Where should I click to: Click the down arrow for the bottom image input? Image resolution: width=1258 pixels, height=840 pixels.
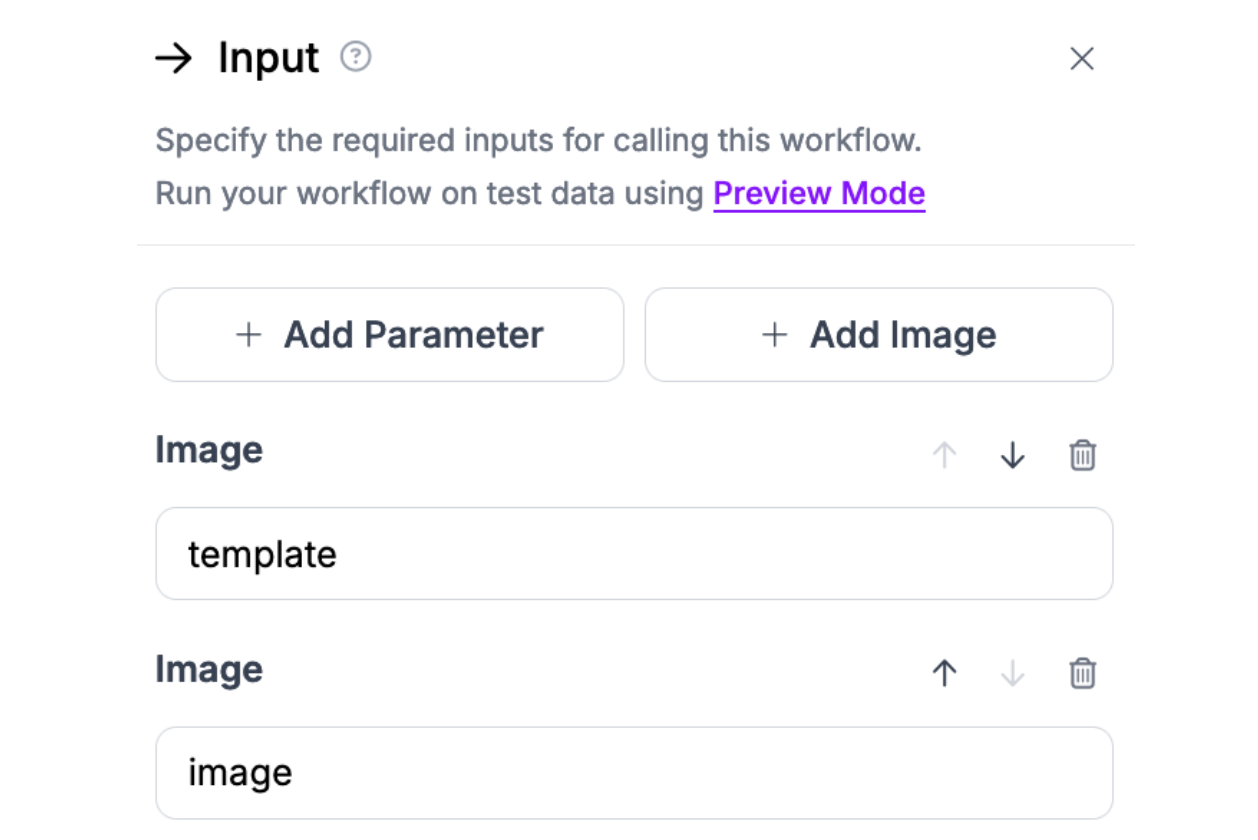pos(1013,674)
